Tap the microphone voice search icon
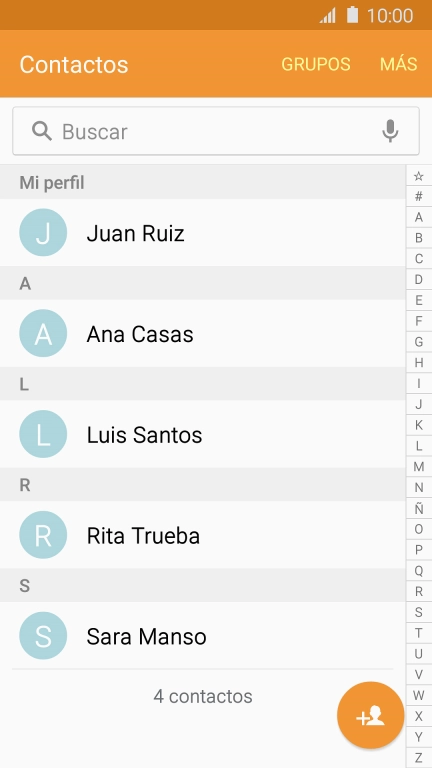This screenshot has height=768, width=432. (x=390, y=131)
